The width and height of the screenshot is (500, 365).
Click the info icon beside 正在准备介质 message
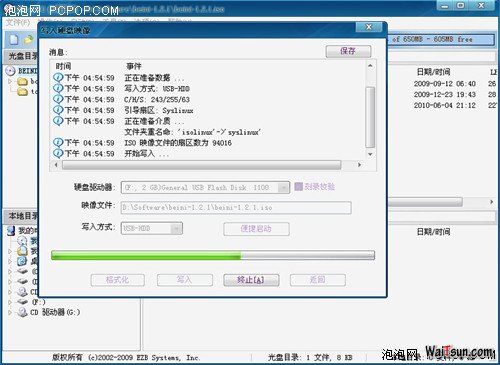(x=58, y=120)
